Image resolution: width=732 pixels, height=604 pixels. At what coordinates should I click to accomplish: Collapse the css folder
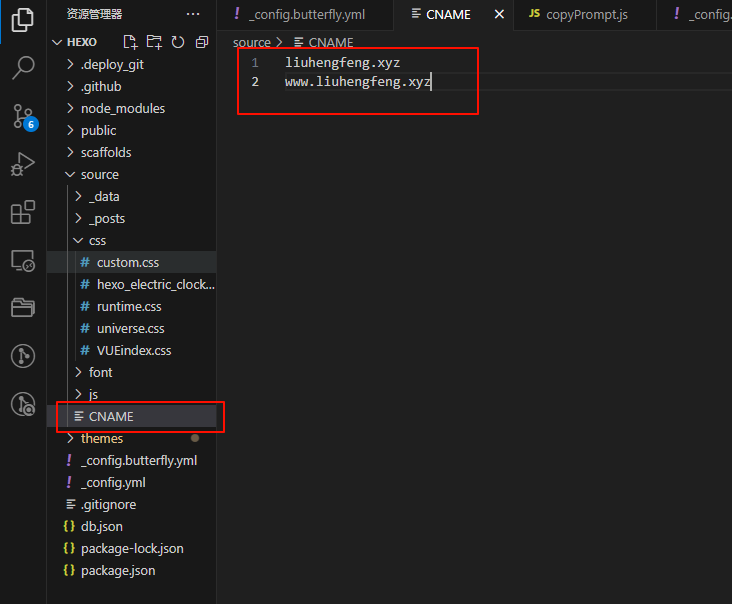pyautogui.click(x=96, y=240)
